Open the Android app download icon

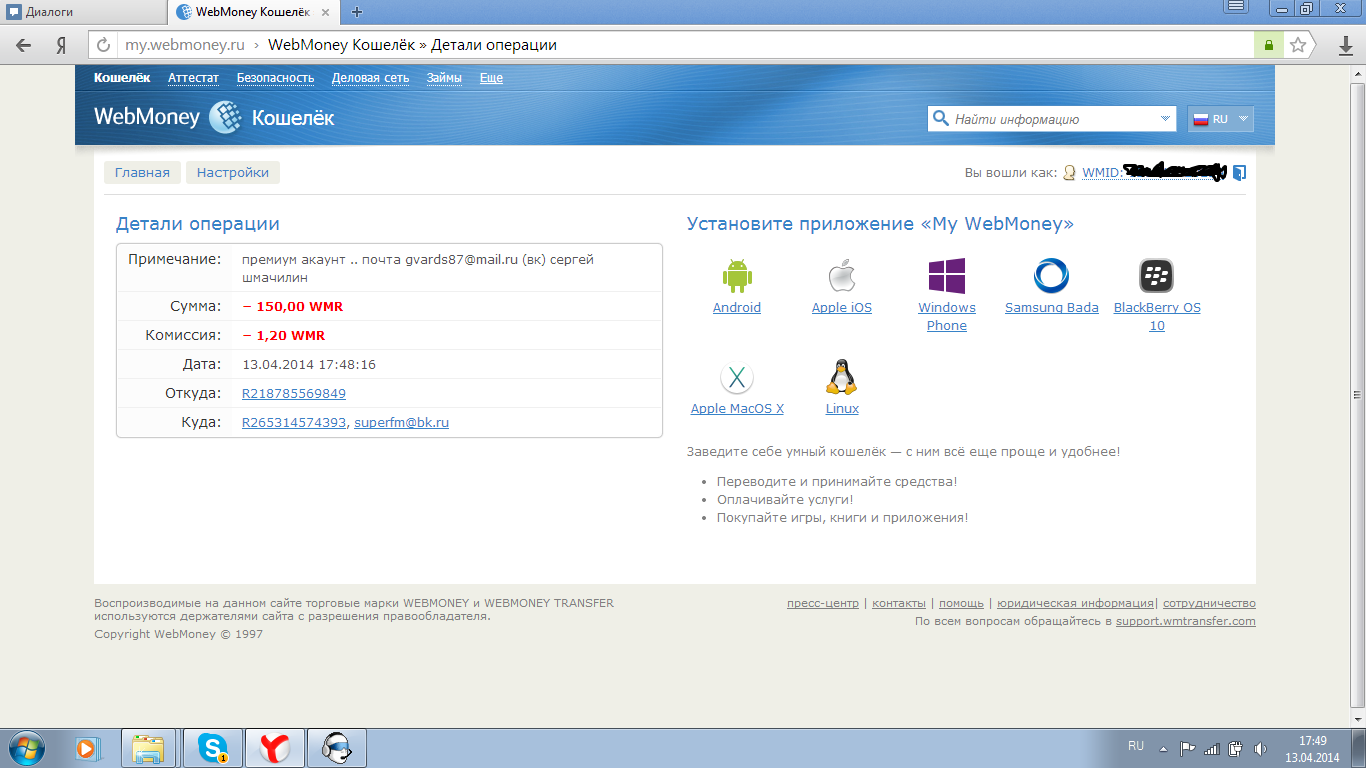(737, 276)
